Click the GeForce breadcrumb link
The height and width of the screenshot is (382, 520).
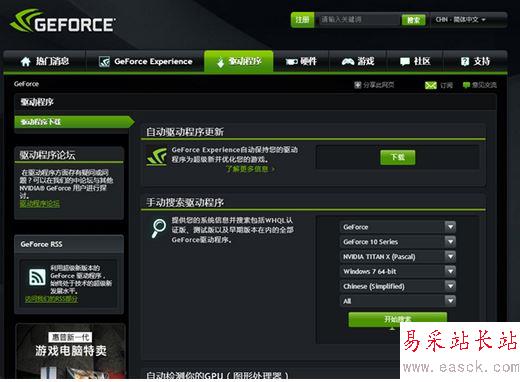pos(26,84)
